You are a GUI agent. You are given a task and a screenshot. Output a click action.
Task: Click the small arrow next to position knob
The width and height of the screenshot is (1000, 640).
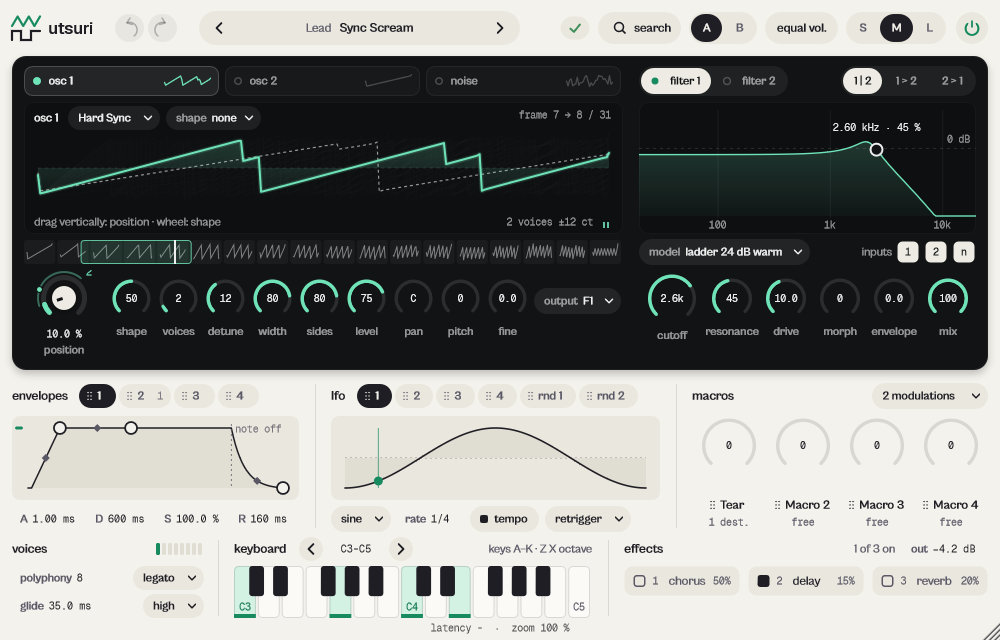[x=89, y=273]
